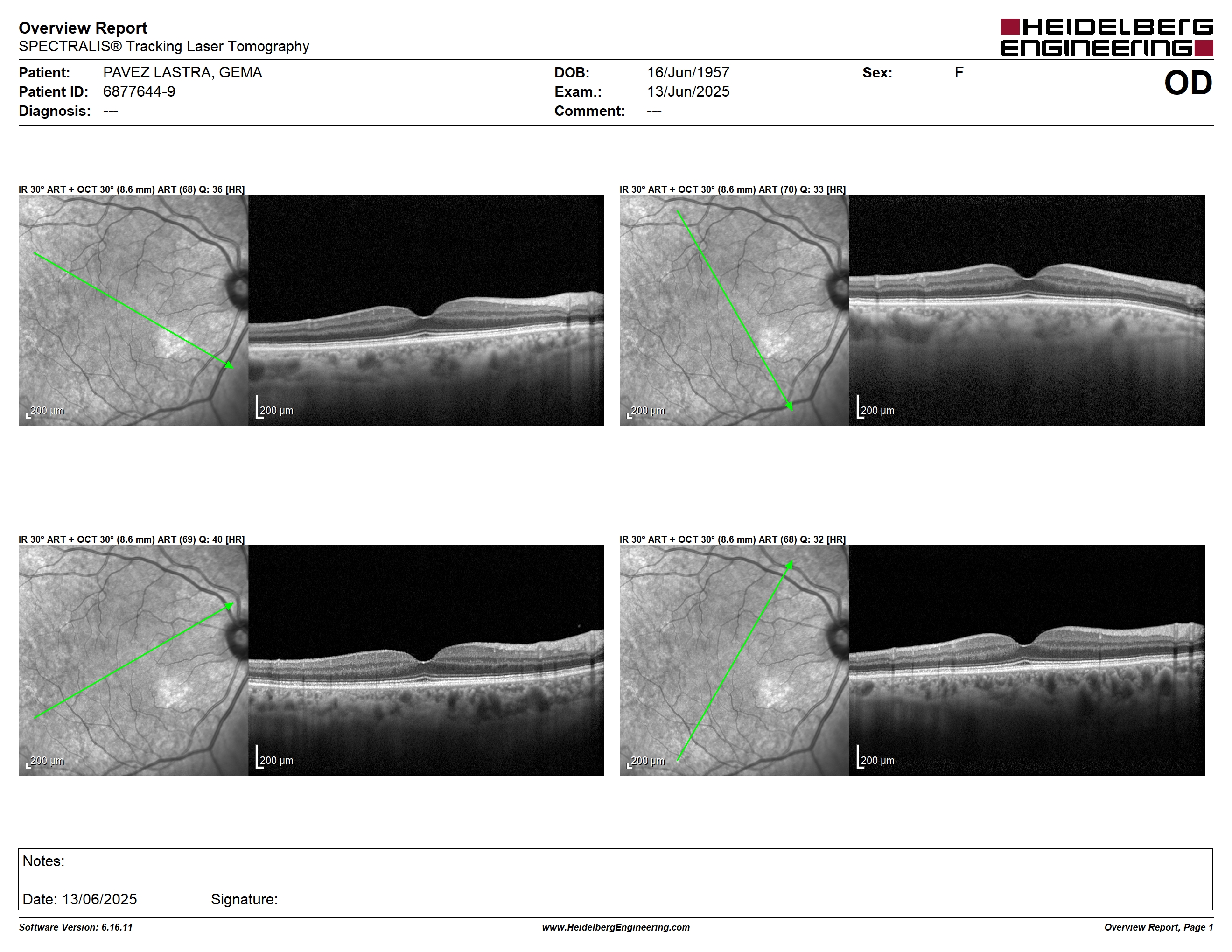Click the Signature field
1232x952 pixels.
tap(244, 899)
